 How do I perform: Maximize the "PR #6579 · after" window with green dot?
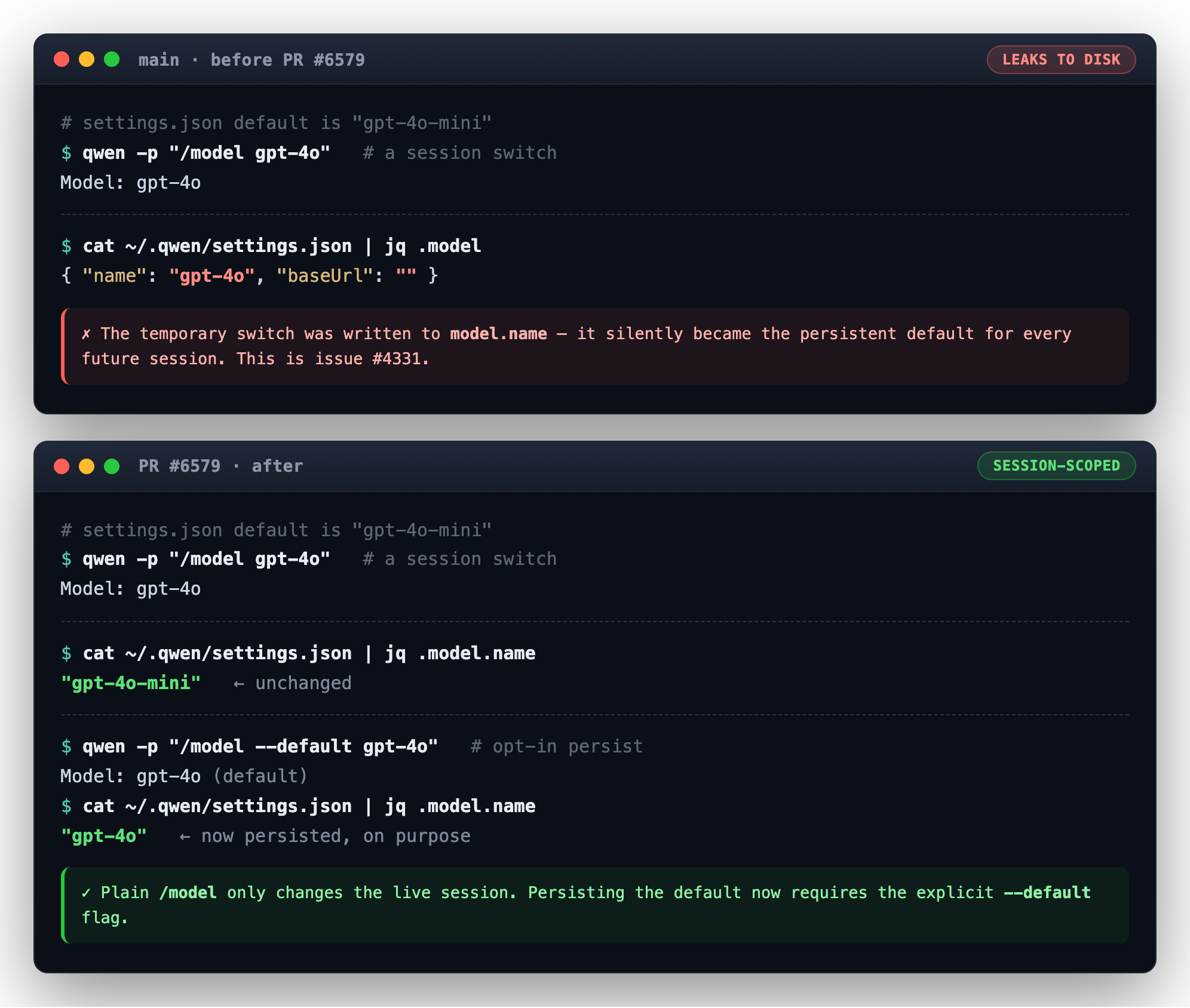pos(112,466)
